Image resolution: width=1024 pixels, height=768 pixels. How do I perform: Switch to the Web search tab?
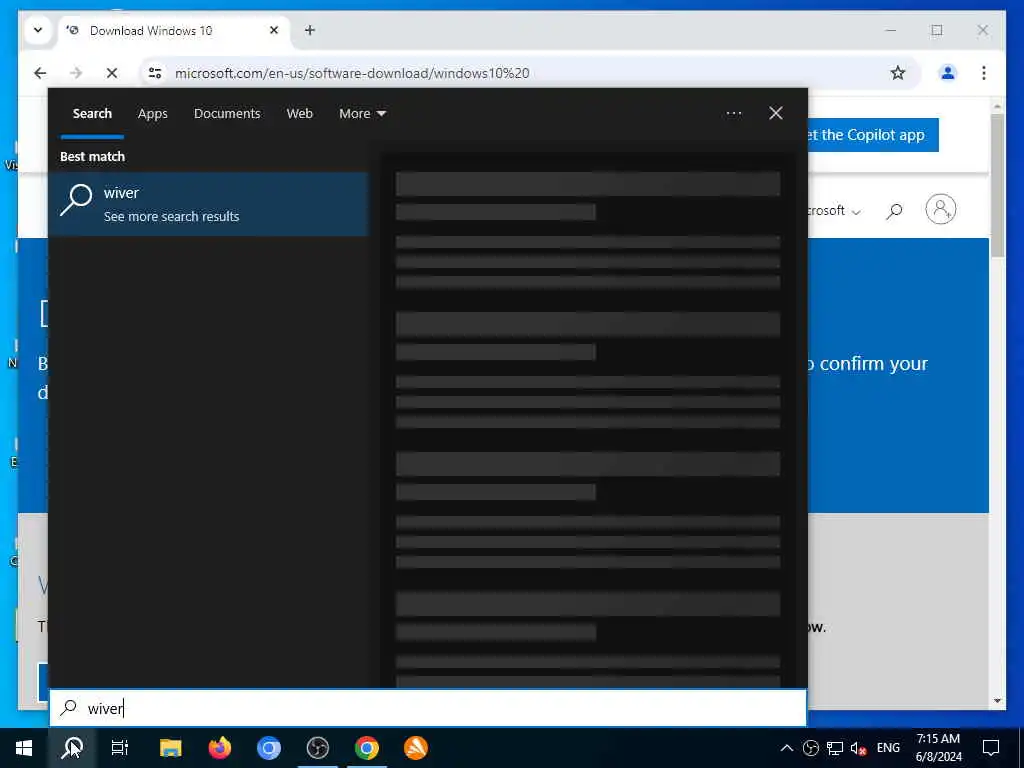point(300,114)
